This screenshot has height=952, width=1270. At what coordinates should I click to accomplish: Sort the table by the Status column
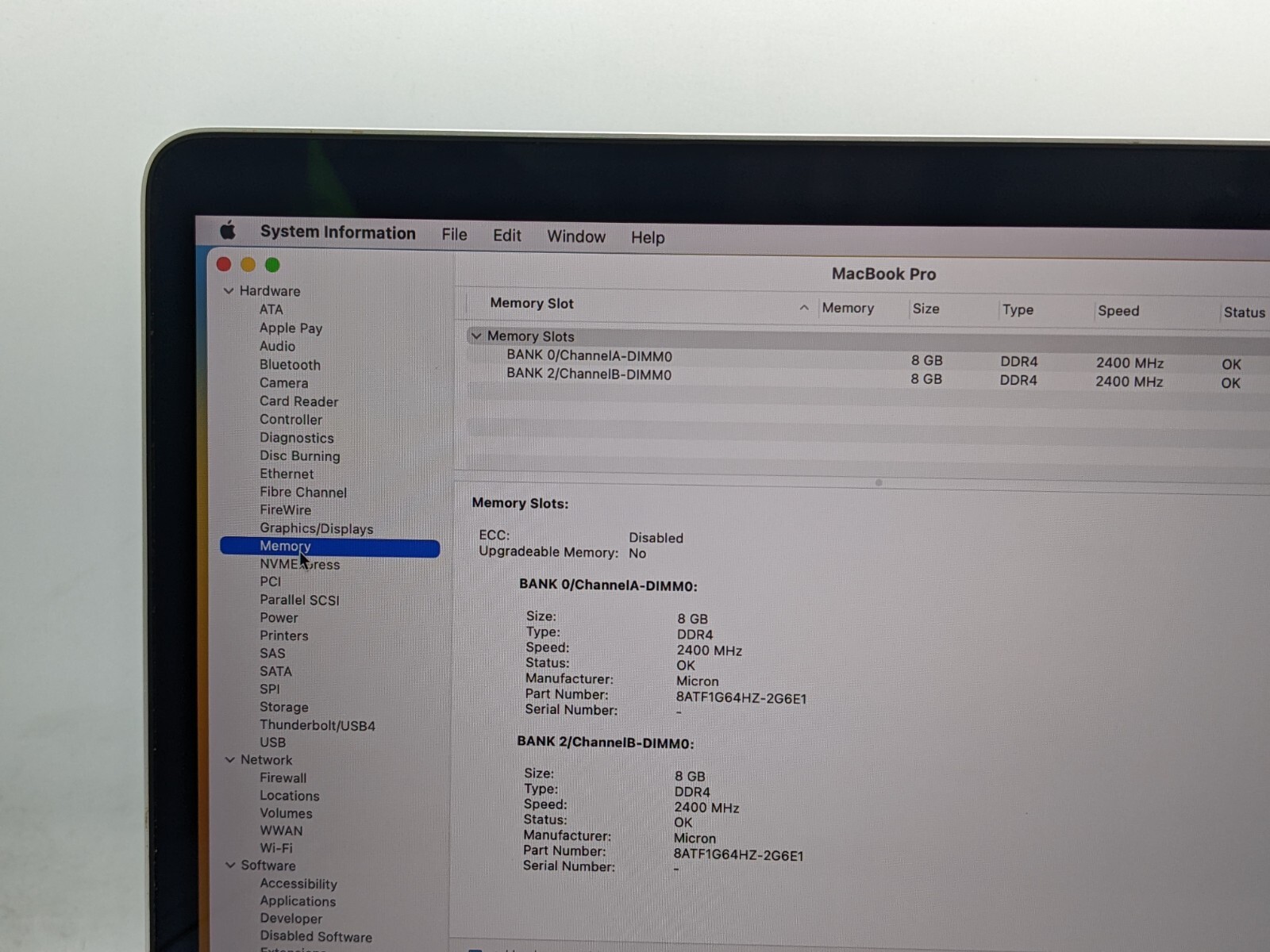(x=1245, y=313)
